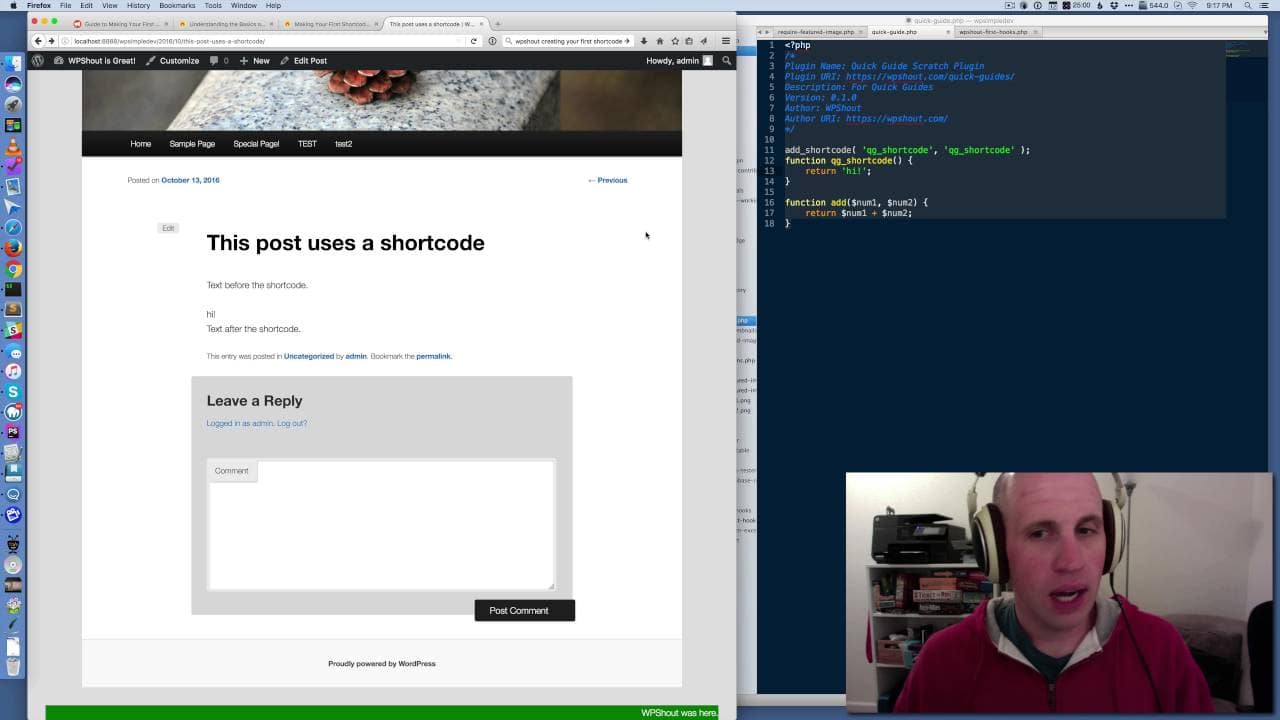1280x720 pixels.
Task: Open the Firefox hamburger menu
Action: 726,41
